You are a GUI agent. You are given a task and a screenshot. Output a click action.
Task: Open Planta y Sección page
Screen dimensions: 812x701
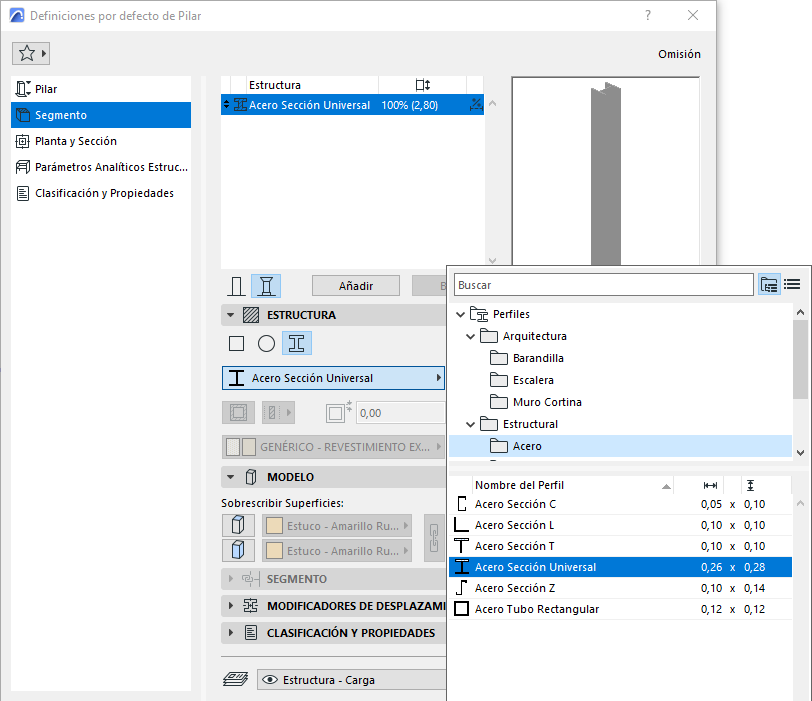(101, 141)
